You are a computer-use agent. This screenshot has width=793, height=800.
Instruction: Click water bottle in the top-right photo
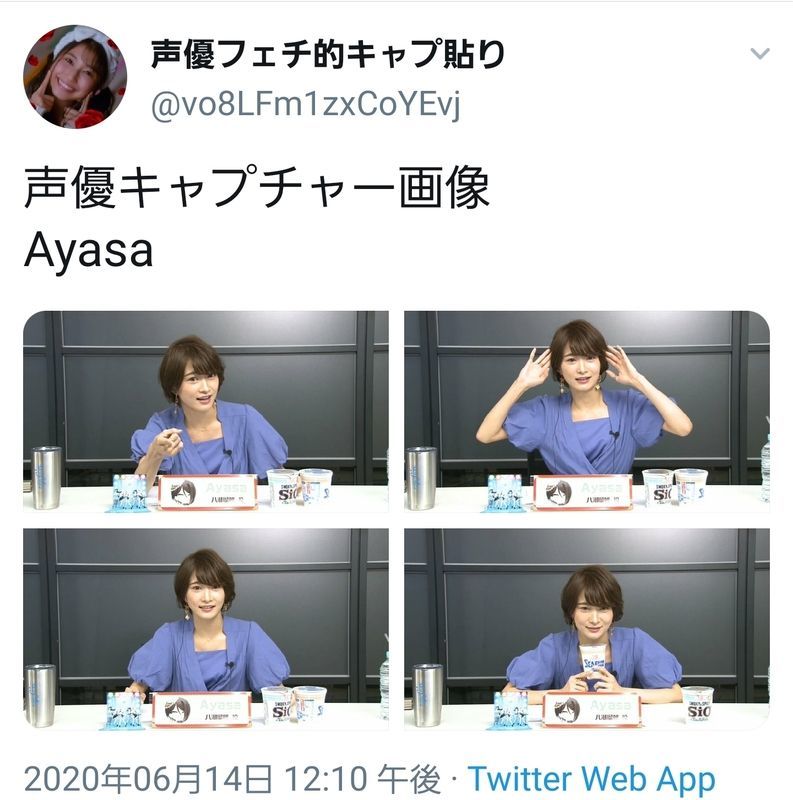click(765, 468)
